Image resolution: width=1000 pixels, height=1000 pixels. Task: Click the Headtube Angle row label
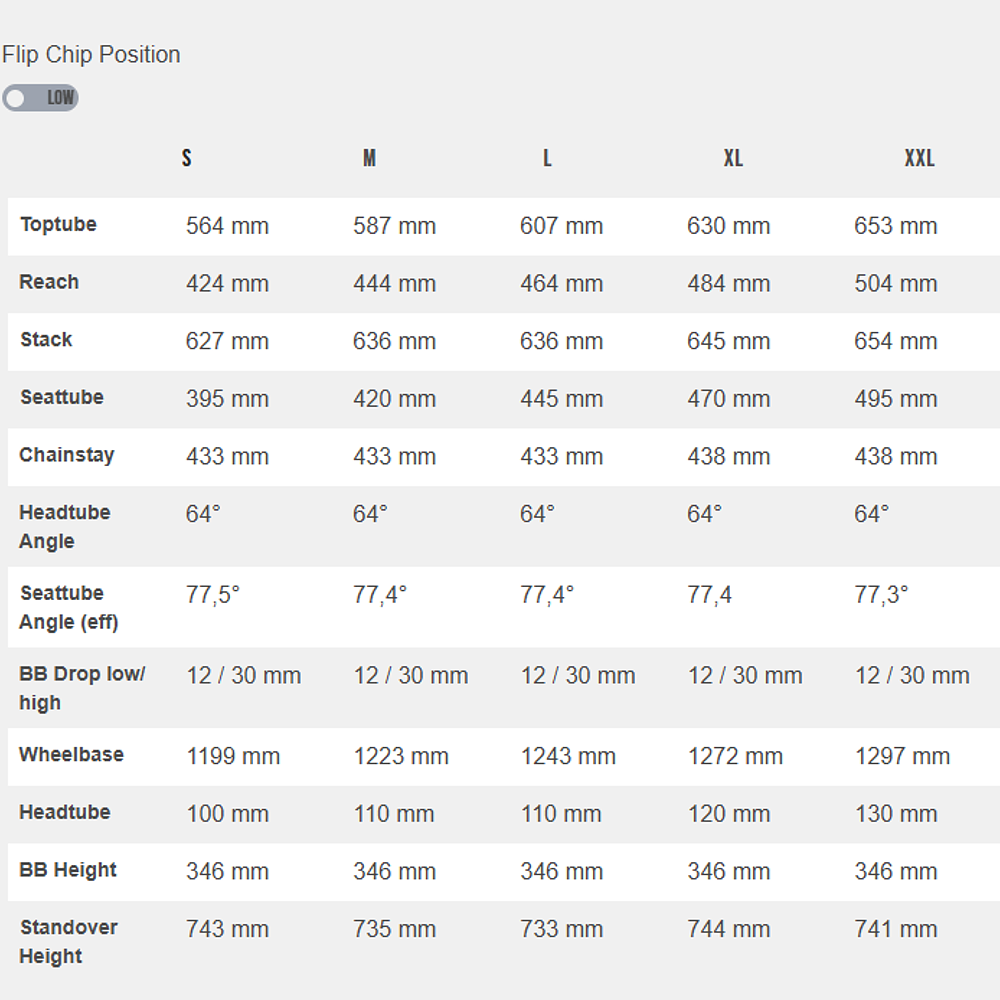[64, 527]
